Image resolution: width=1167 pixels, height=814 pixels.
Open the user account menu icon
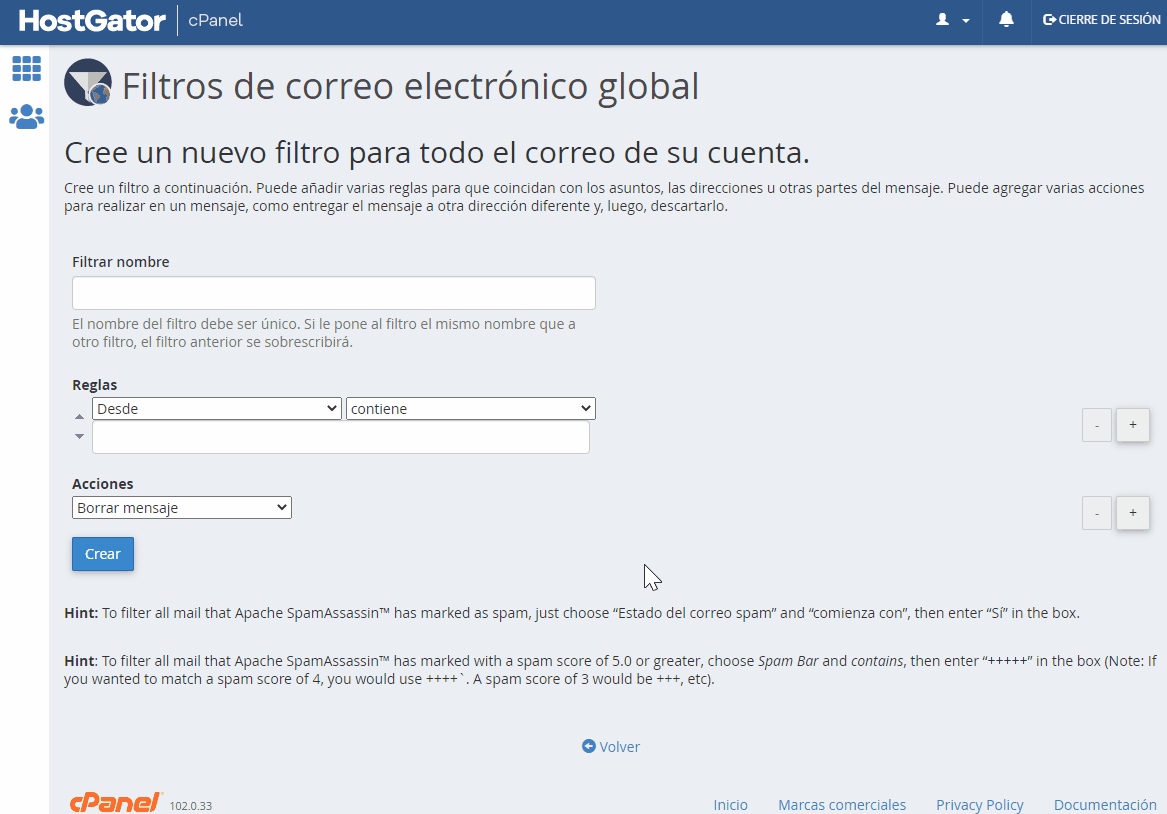click(x=953, y=20)
